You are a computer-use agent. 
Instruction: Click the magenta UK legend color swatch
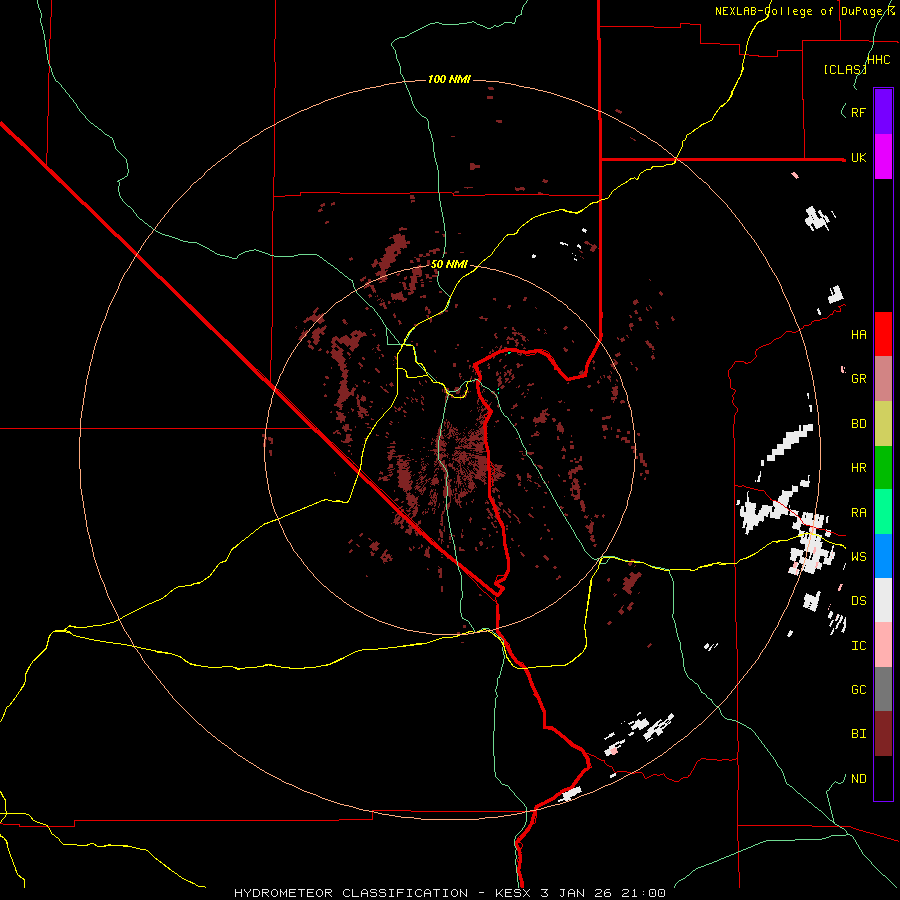883,157
